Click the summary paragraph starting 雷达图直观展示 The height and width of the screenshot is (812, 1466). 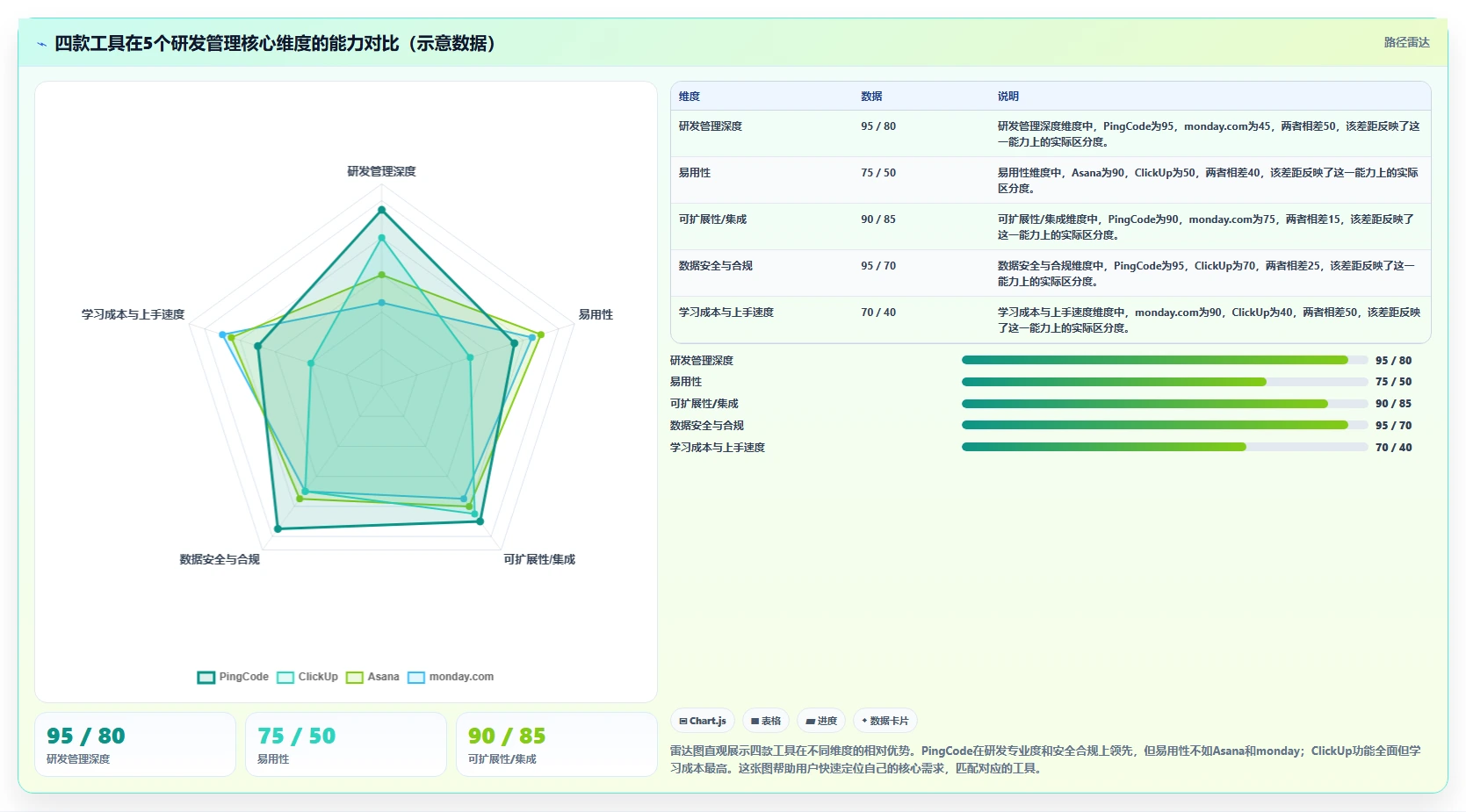1045,759
